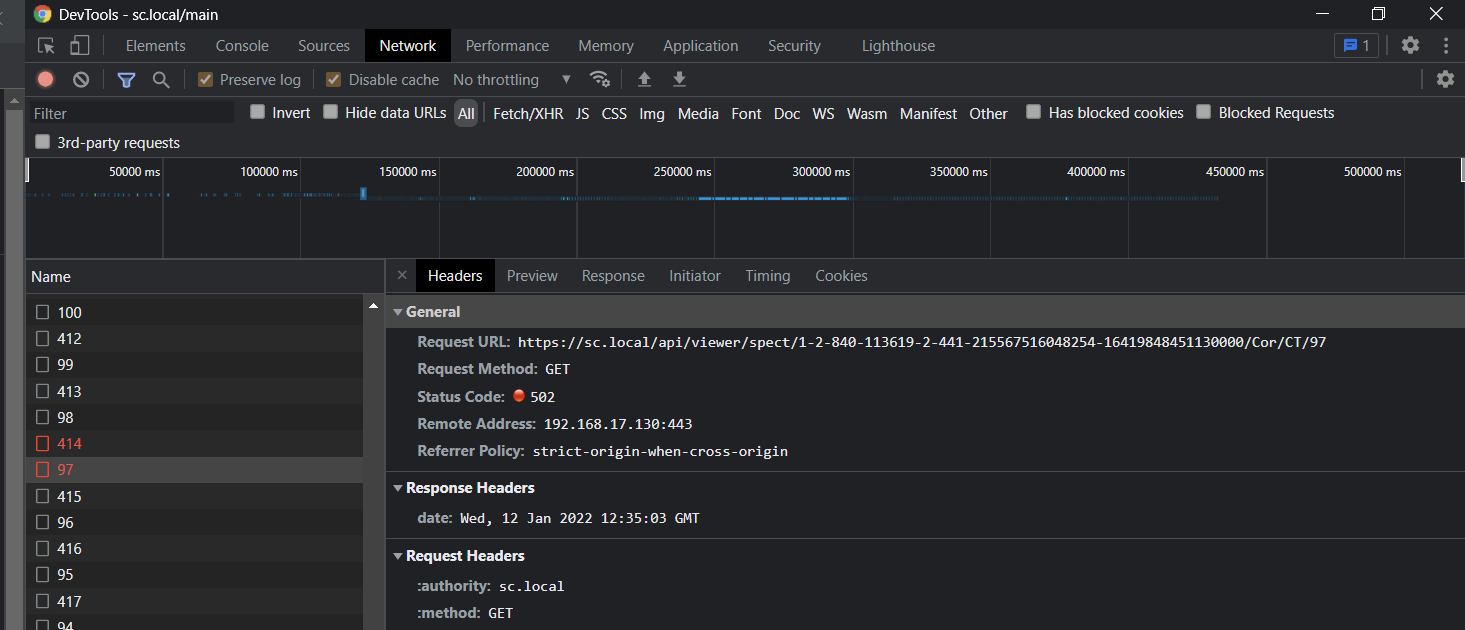Export HAR file download arrow
The width and height of the screenshot is (1465, 630).
coord(679,79)
